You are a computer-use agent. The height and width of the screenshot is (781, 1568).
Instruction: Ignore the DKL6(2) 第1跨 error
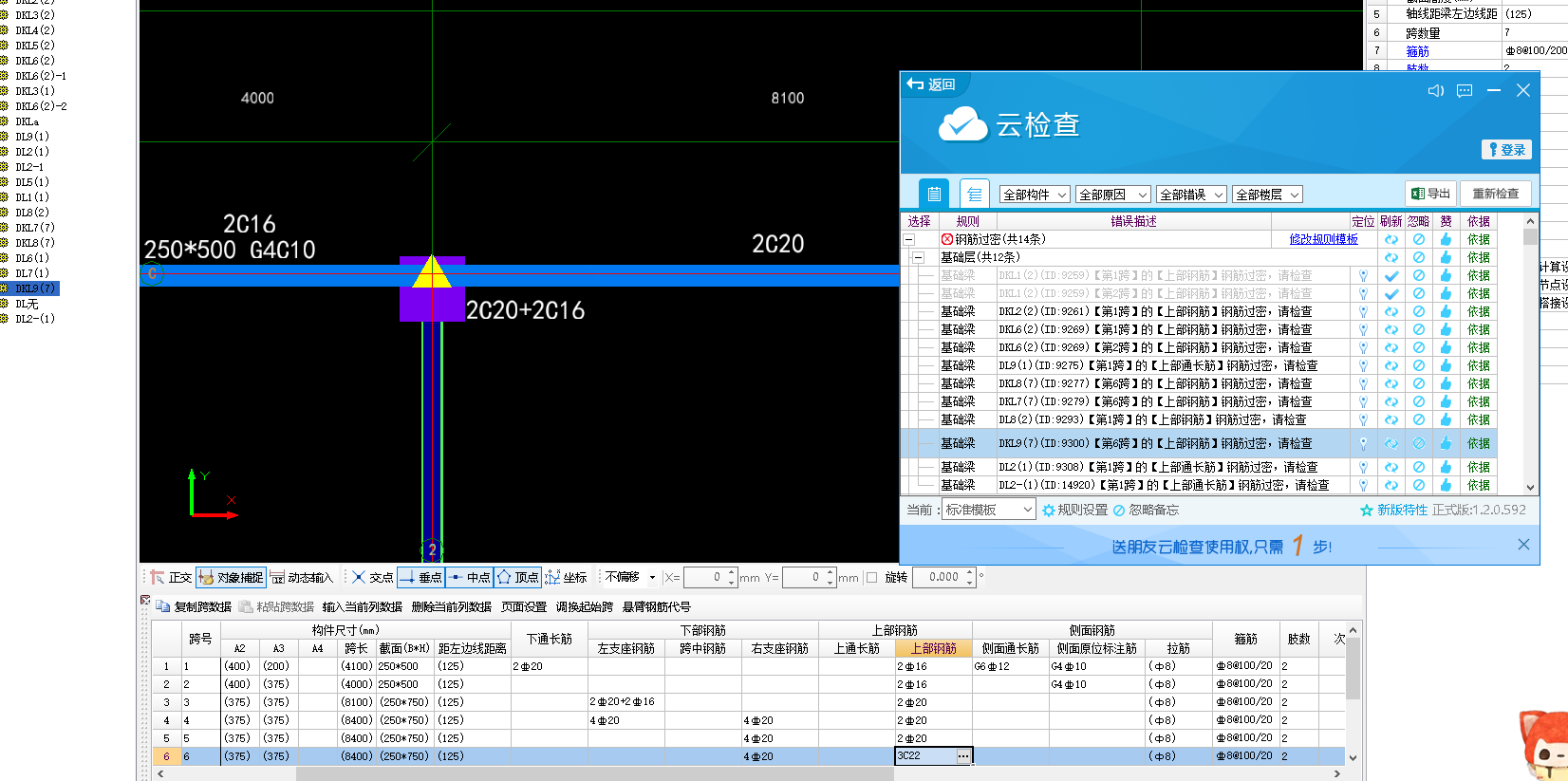tap(1418, 329)
